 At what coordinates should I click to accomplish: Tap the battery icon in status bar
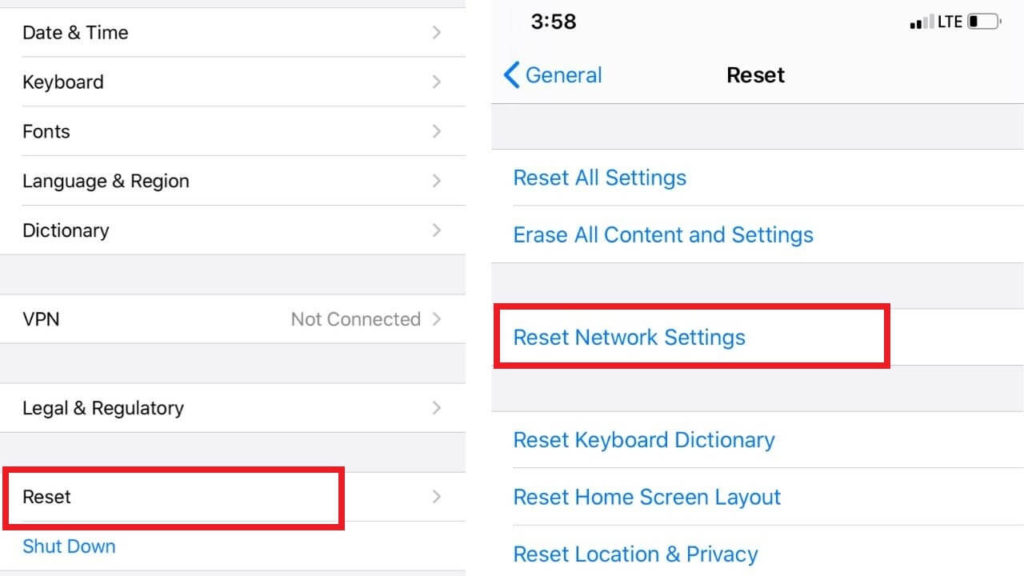click(984, 21)
